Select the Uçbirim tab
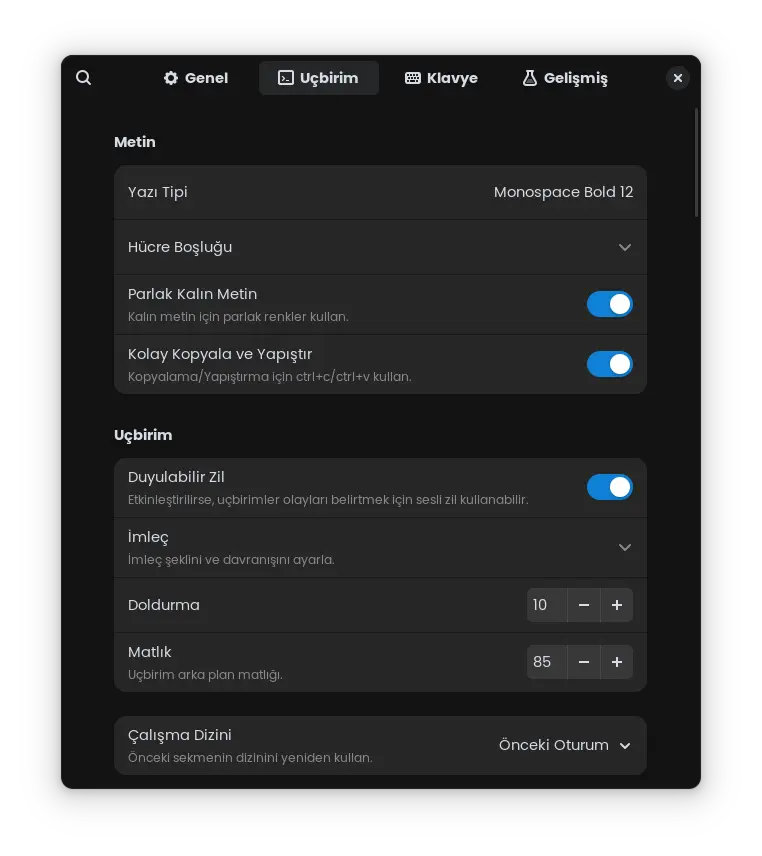 tap(319, 78)
